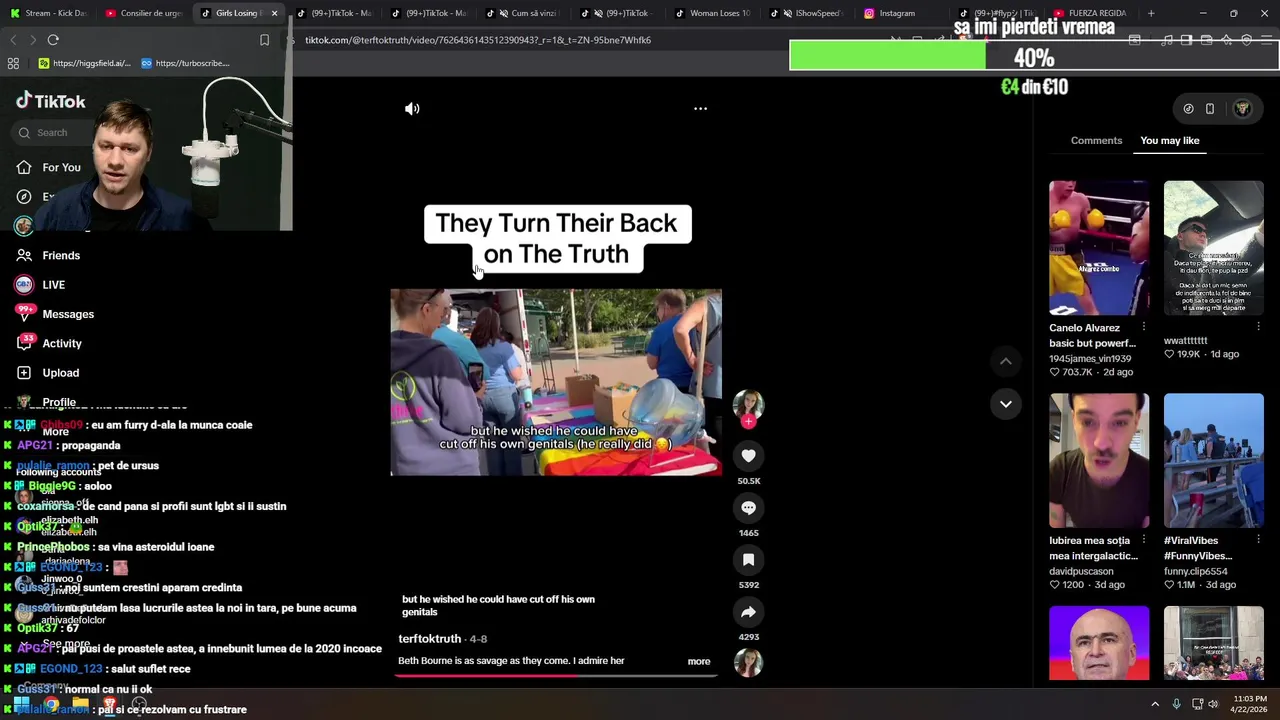This screenshot has width=1280, height=720.
Task: Go back in browser history
Action: pyautogui.click(x=13, y=40)
